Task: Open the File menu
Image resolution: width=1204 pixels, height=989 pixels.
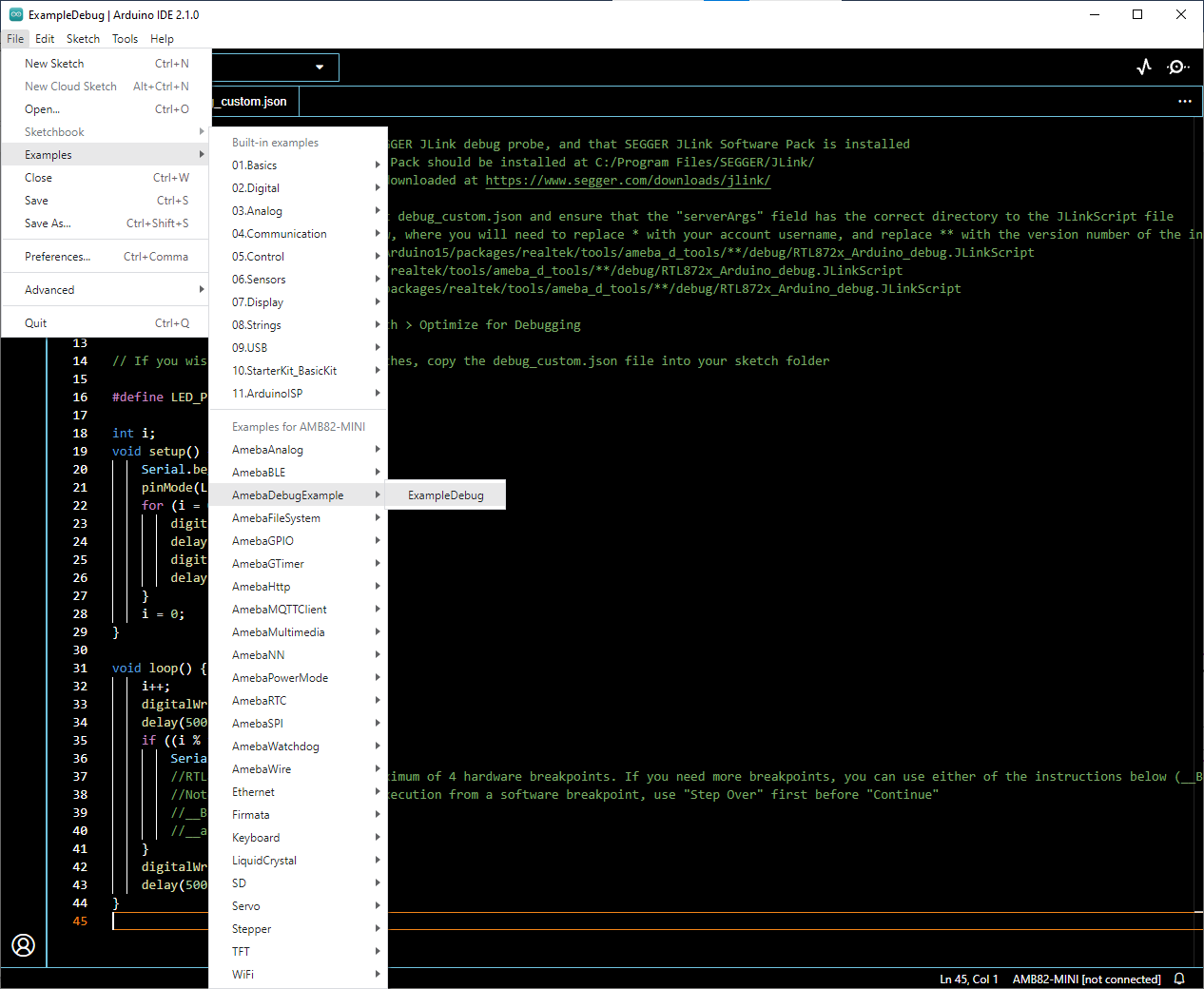Action: [15, 39]
